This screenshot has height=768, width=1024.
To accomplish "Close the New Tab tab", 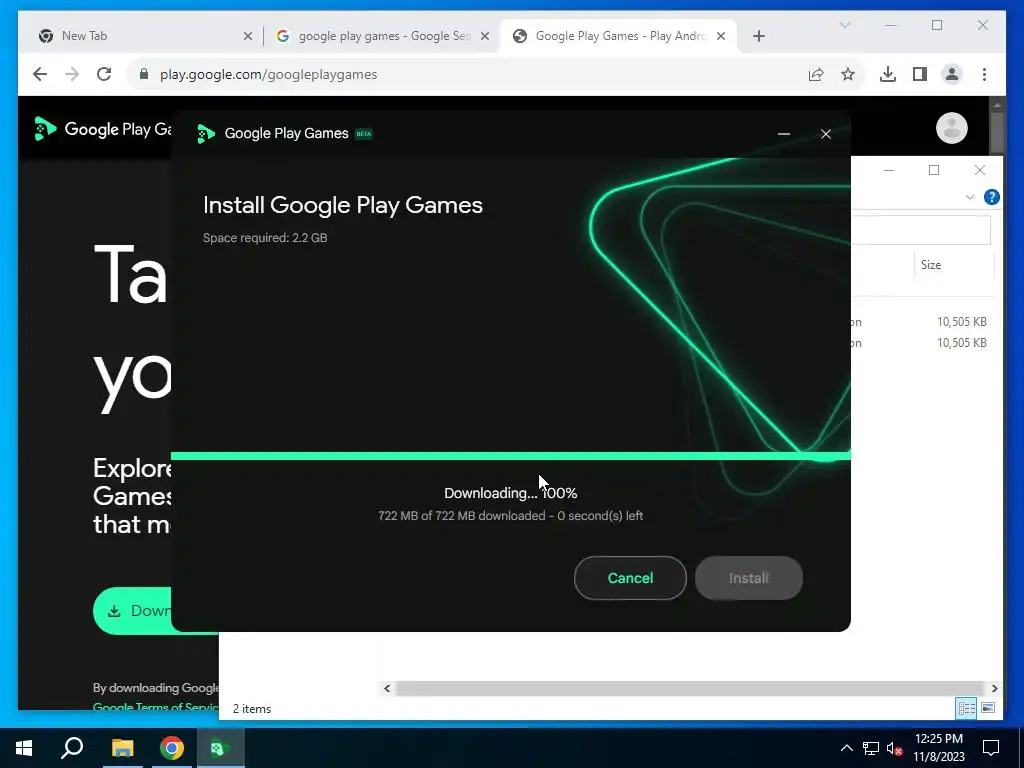I will click(248, 36).
